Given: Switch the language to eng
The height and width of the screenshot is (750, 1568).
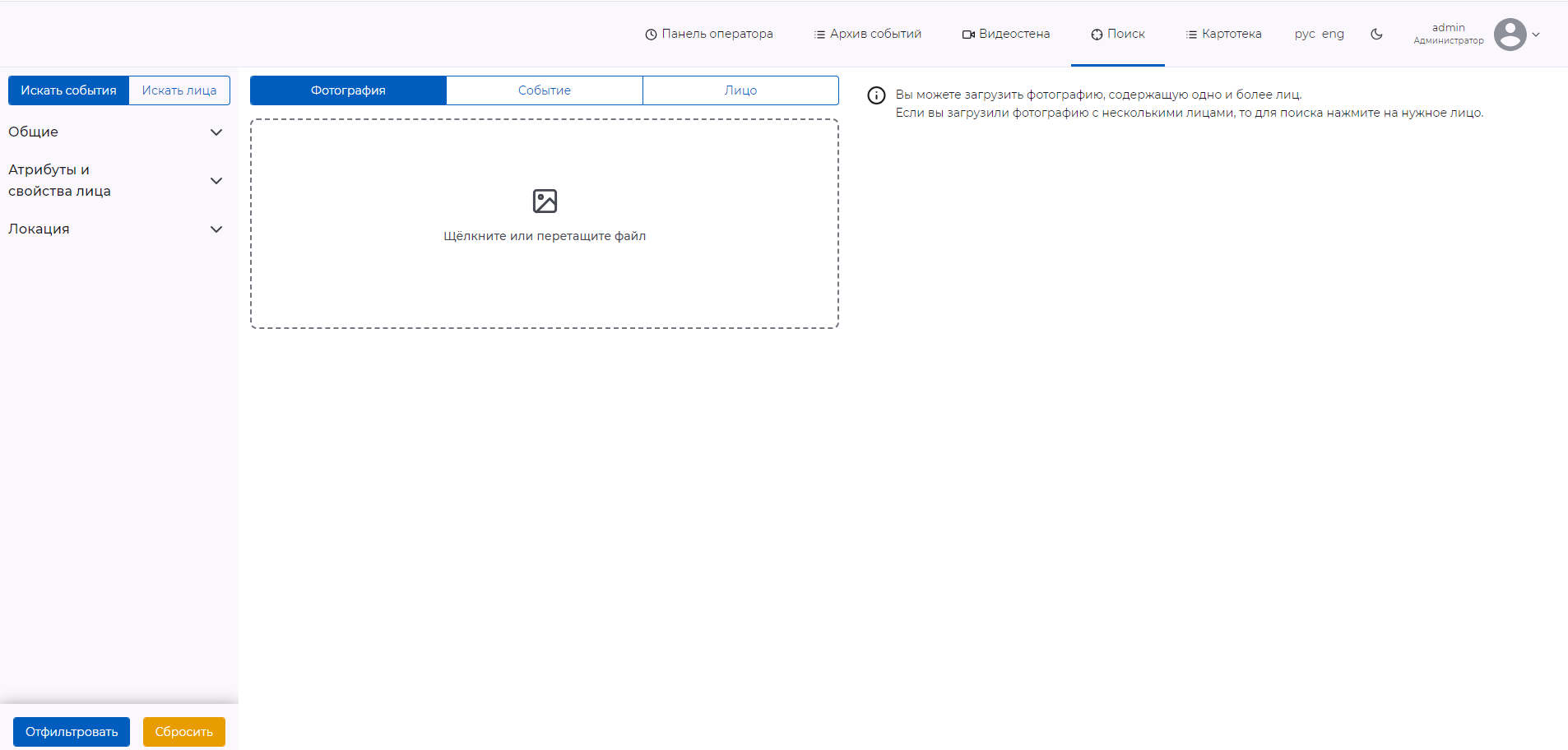Looking at the screenshot, I should point(1333,34).
